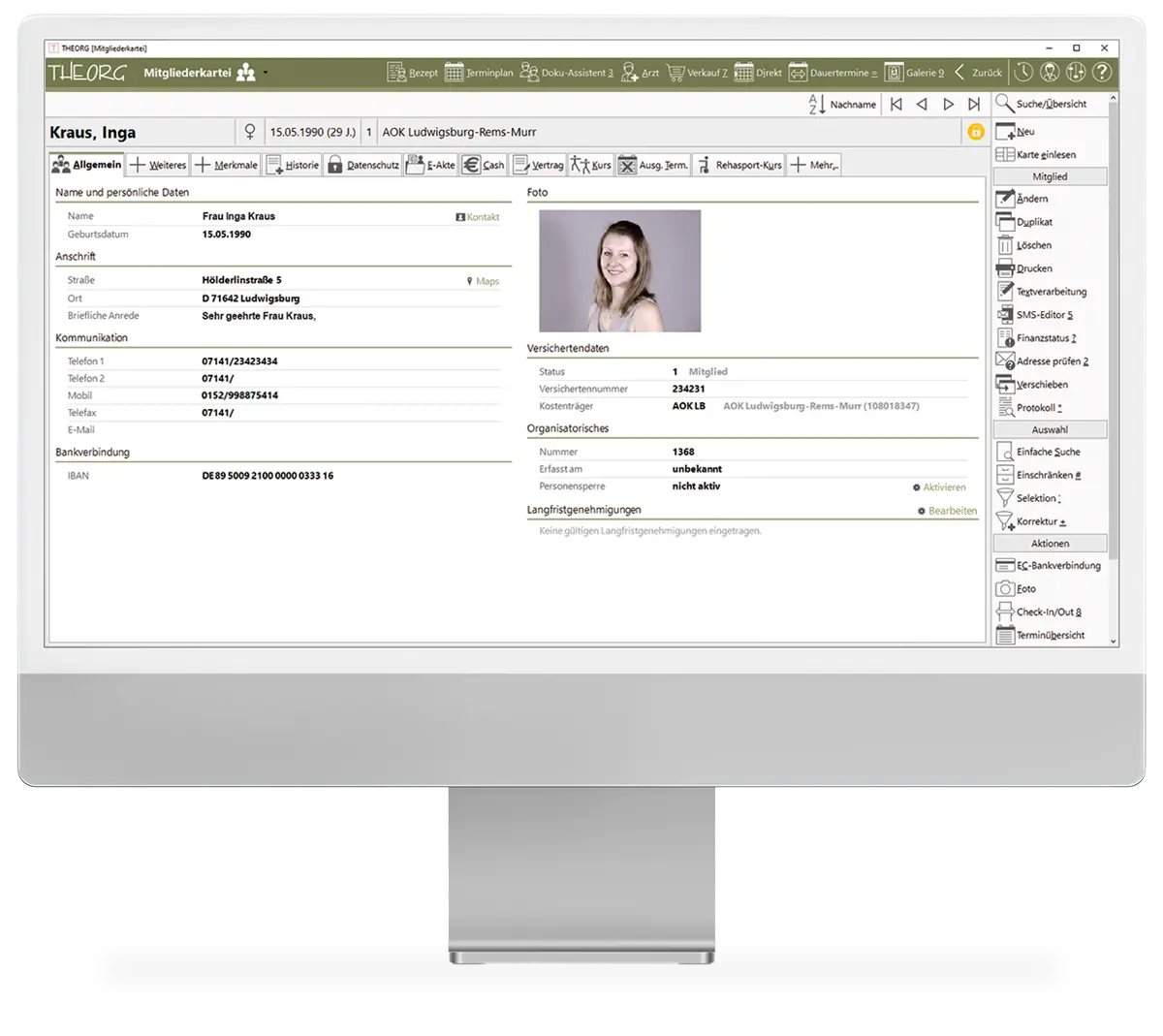Launch the Doku-Assistent
Viewport: 1163px width, 1036px height.
click(566, 73)
